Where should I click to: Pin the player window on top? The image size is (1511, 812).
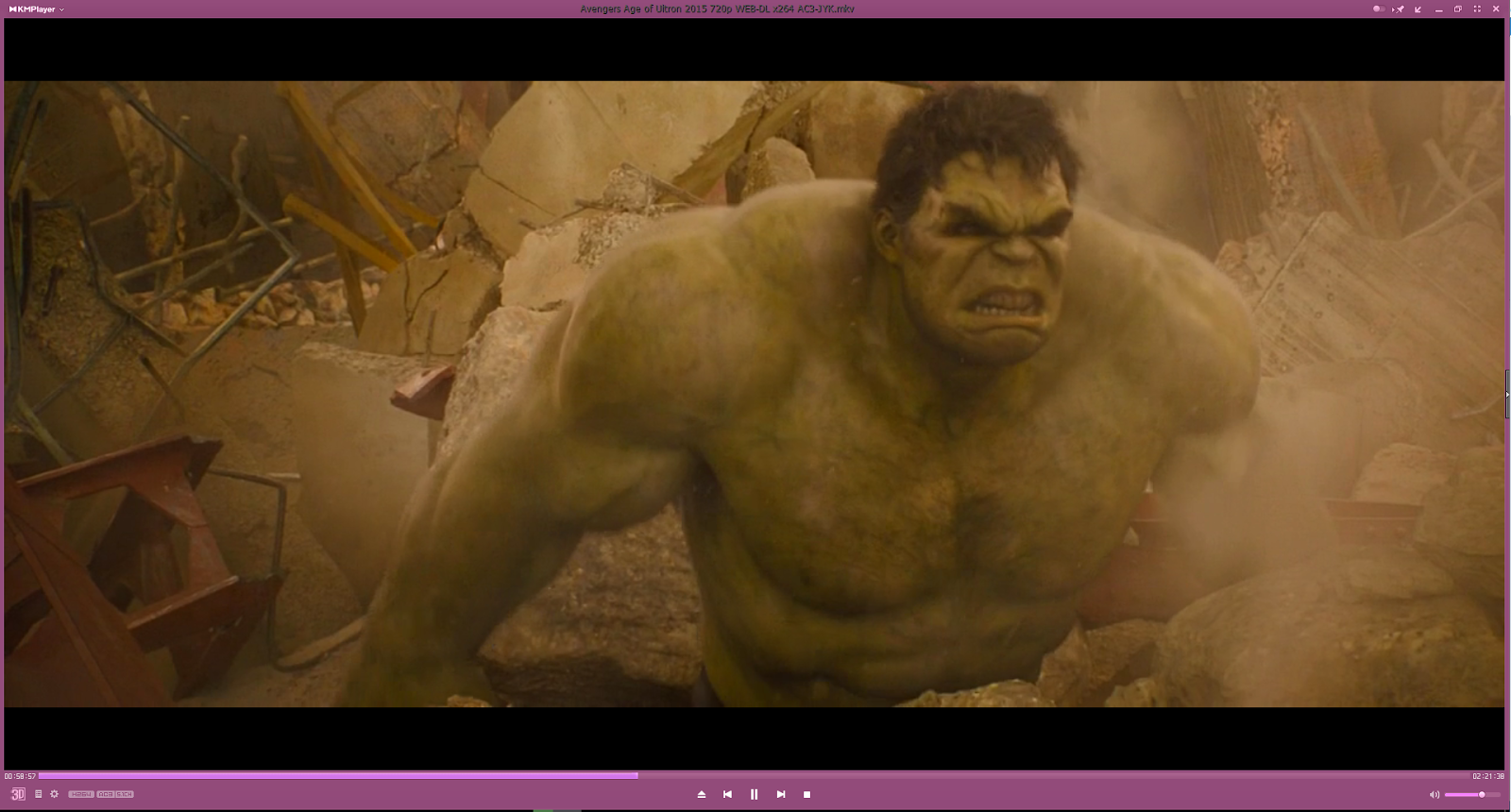tap(1400, 9)
